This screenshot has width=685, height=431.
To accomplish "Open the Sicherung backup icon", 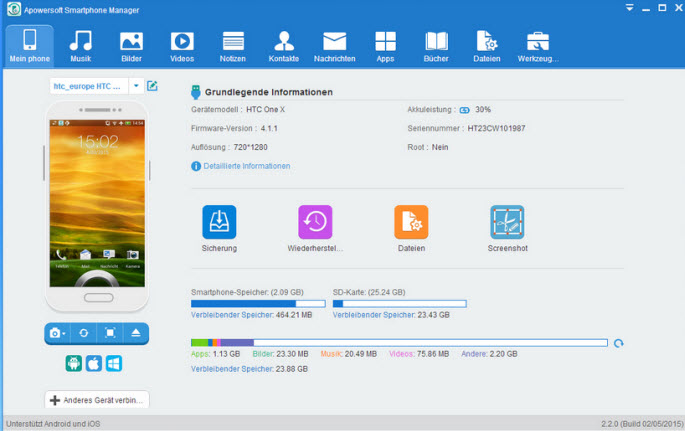I will point(219,222).
